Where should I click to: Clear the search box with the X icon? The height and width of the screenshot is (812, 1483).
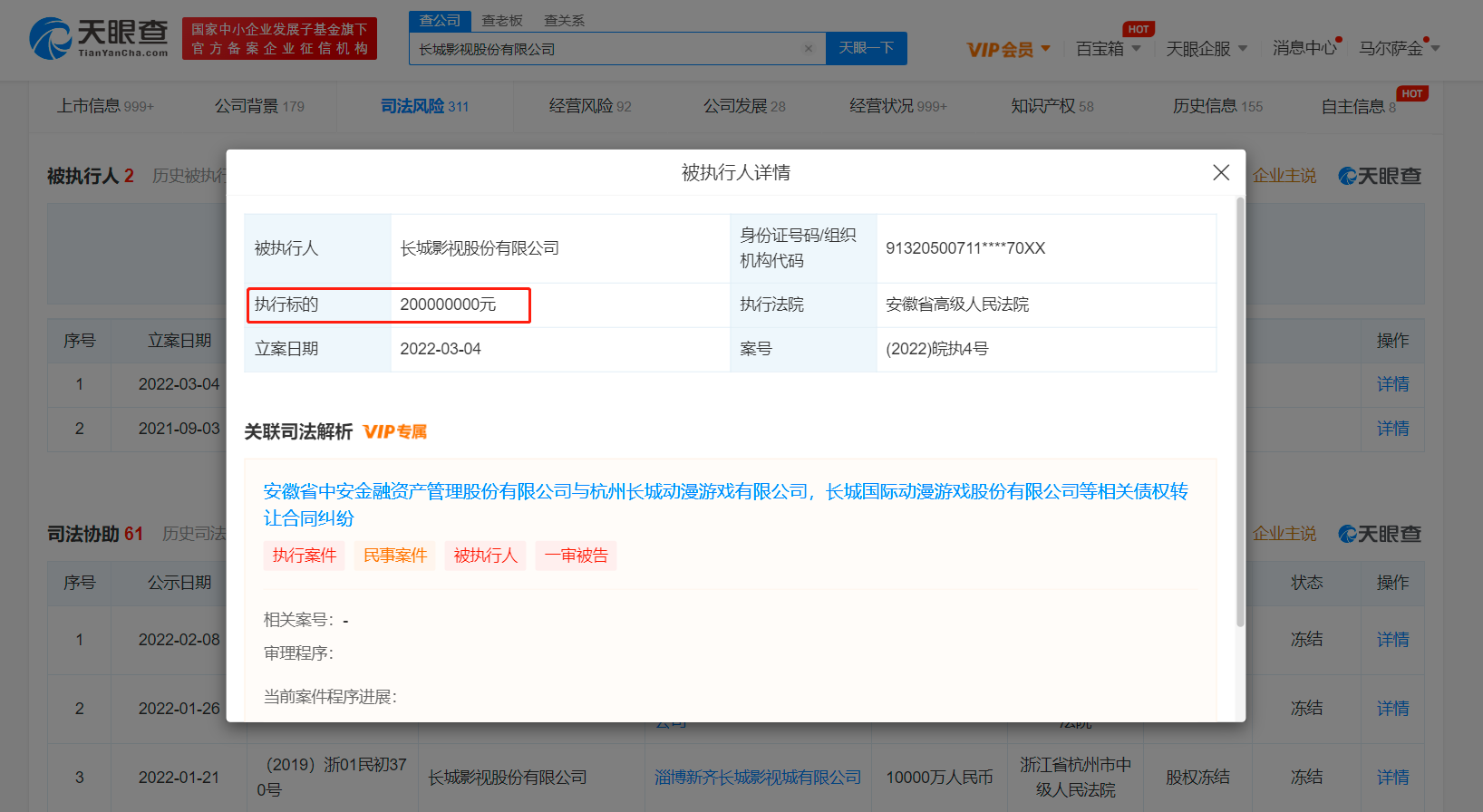[x=809, y=49]
